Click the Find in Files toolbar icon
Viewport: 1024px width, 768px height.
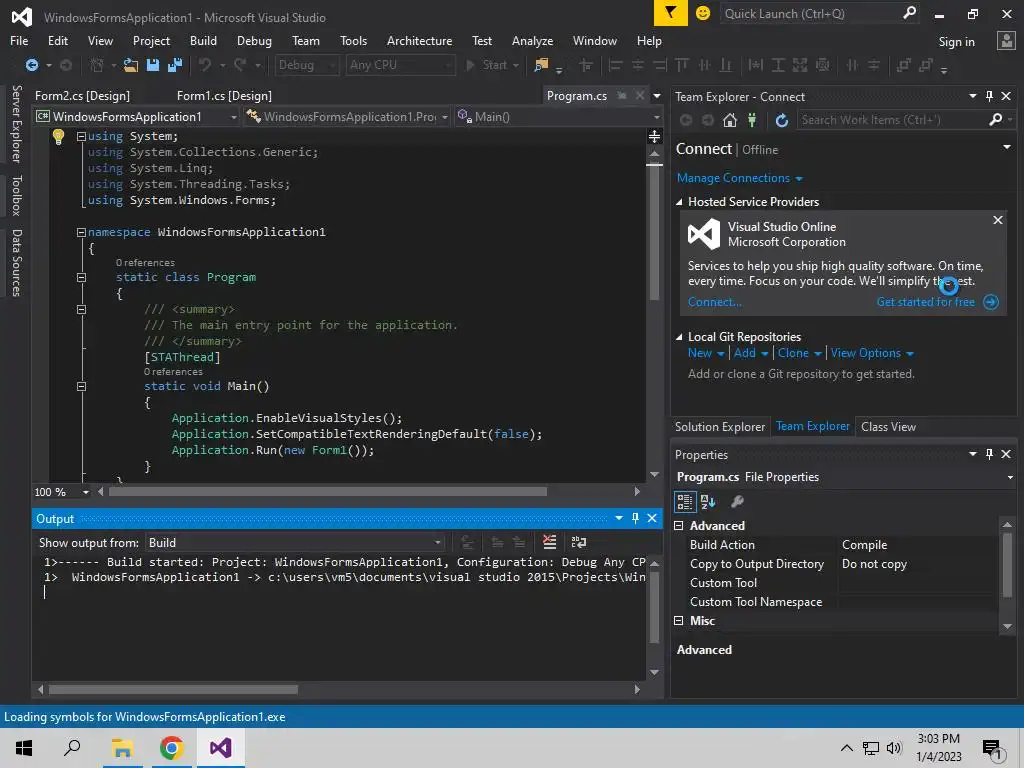tap(541, 65)
